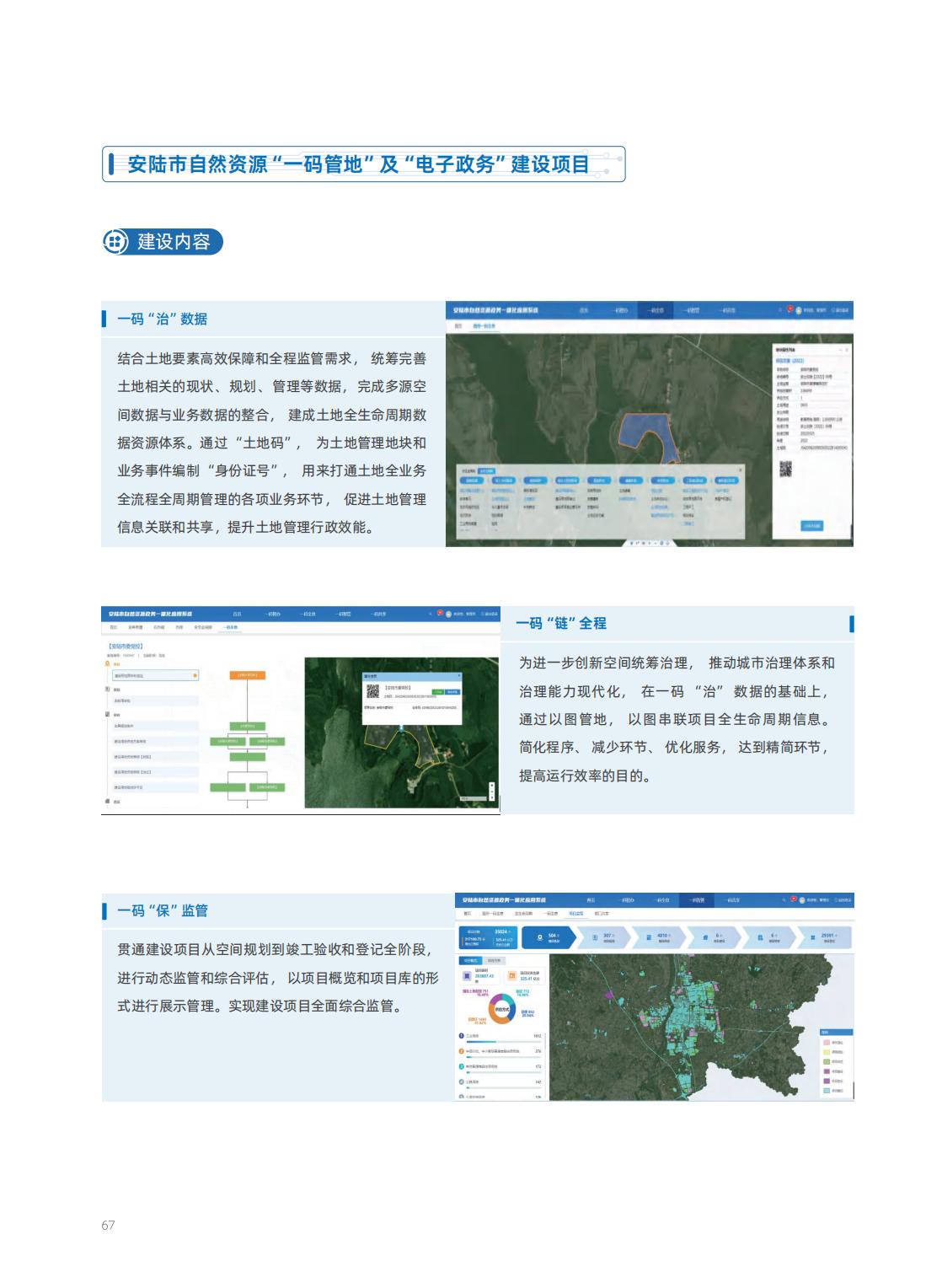
Task: Click the zoom control on the middle satellite map
Action: [492, 790]
